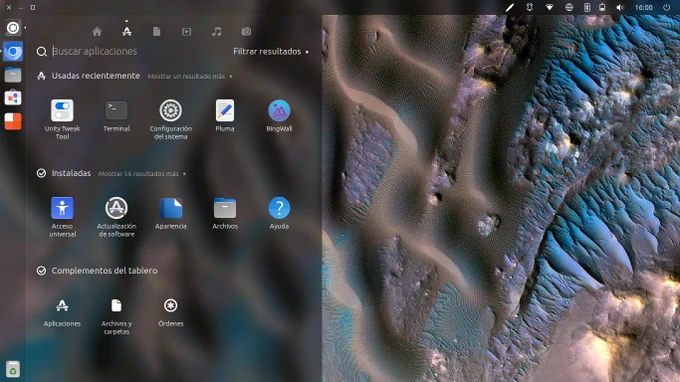Open the Apariencia application
The image size is (680, 382).
point(170,213)
